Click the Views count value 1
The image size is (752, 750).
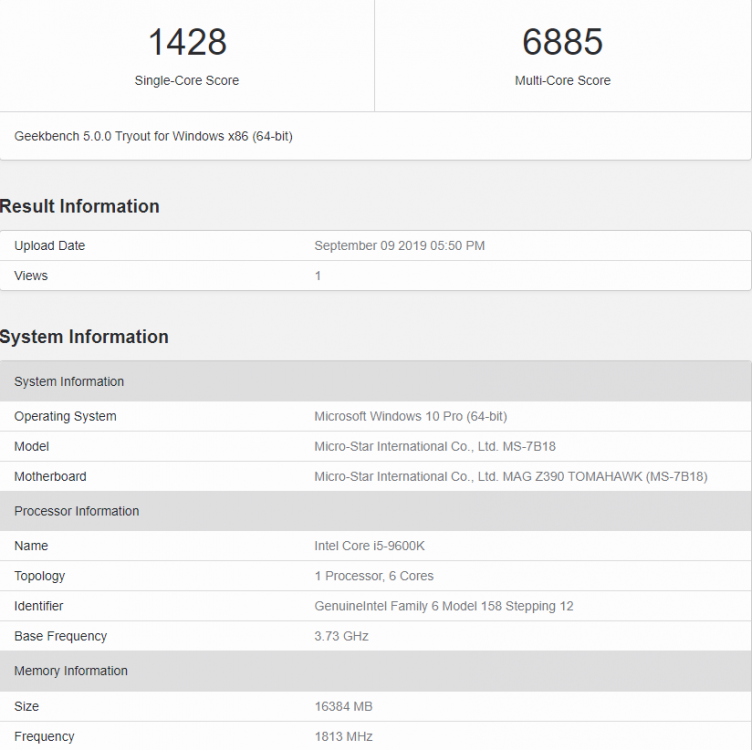coord(317,276)
